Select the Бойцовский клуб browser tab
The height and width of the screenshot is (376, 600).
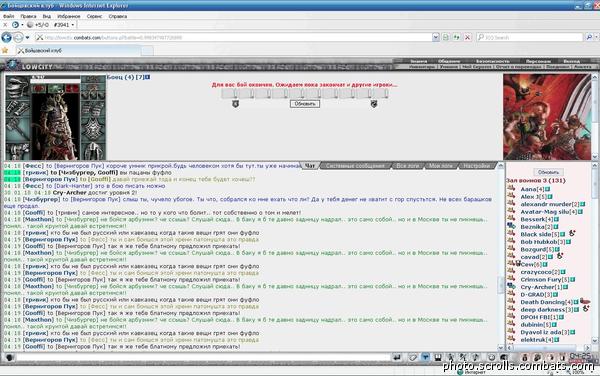78,50
